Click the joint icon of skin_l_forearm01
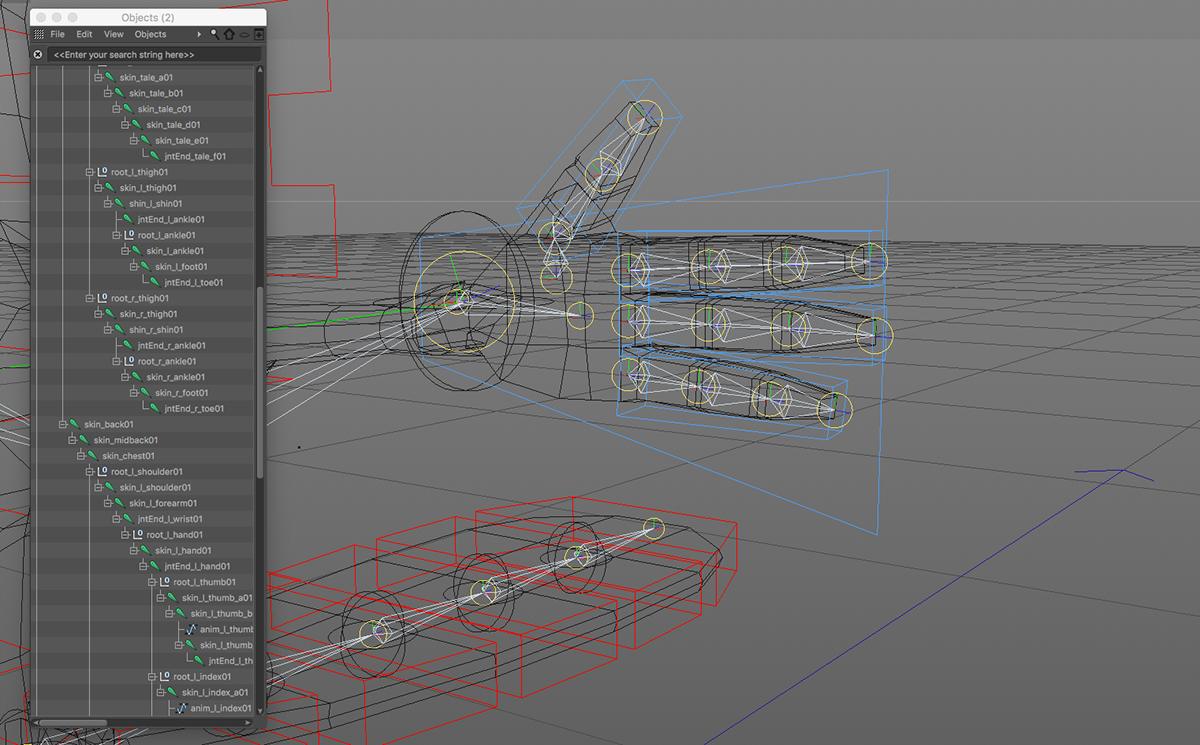 tap(119, 503)
